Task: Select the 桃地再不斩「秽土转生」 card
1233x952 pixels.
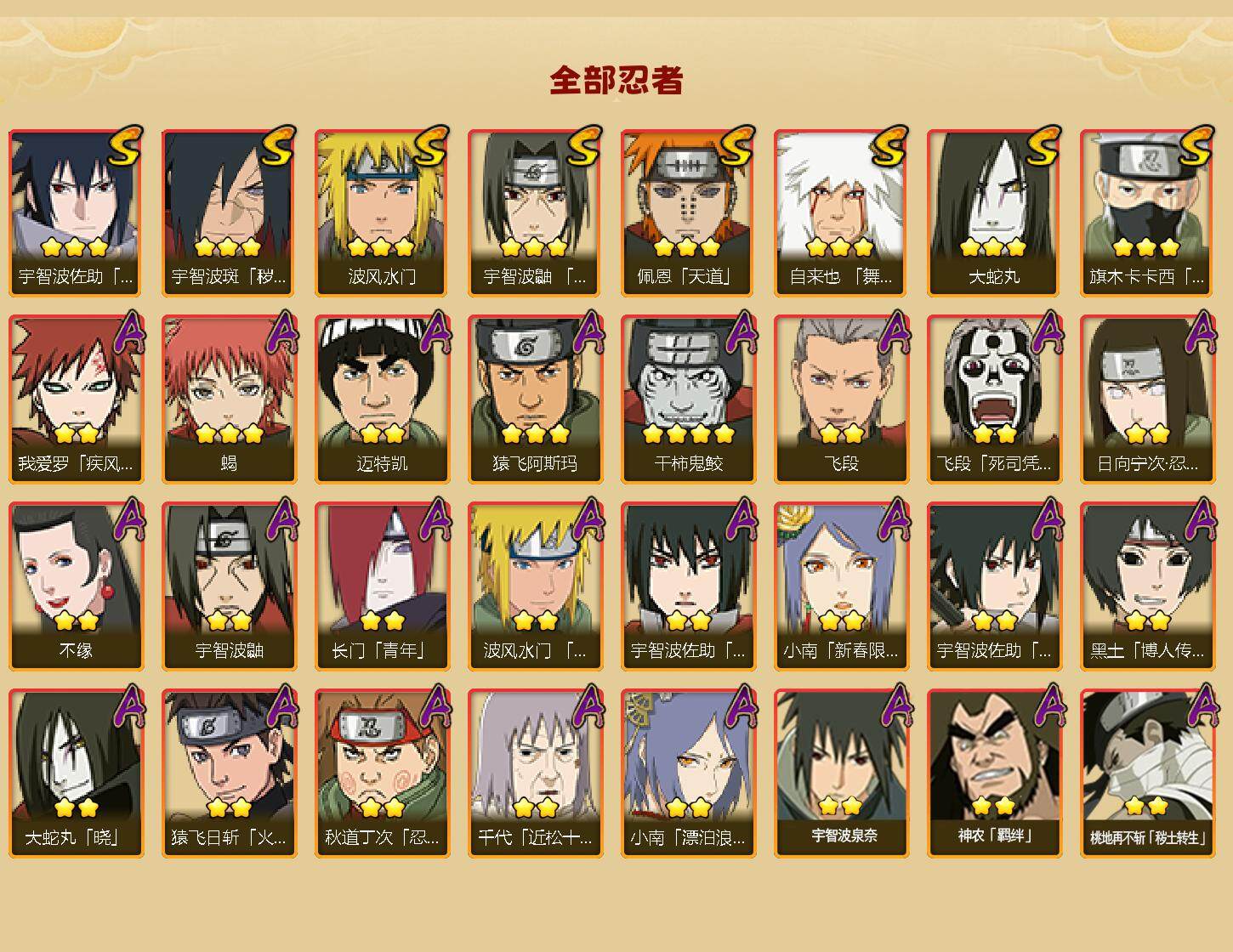Action: [x=1147, y=773]
